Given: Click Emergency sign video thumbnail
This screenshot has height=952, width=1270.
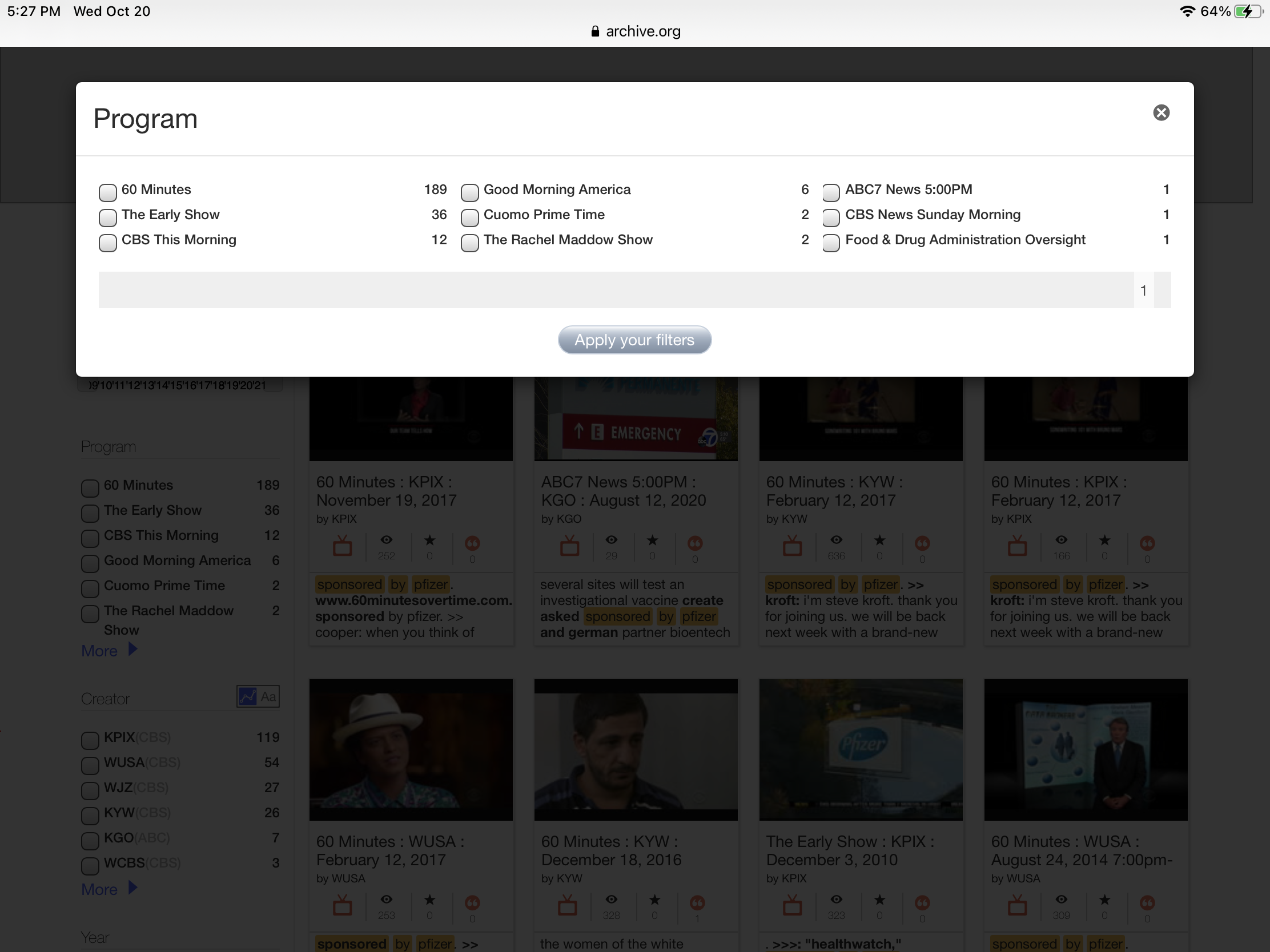Looking at the screenshot, I should click(x=636, y=419).
